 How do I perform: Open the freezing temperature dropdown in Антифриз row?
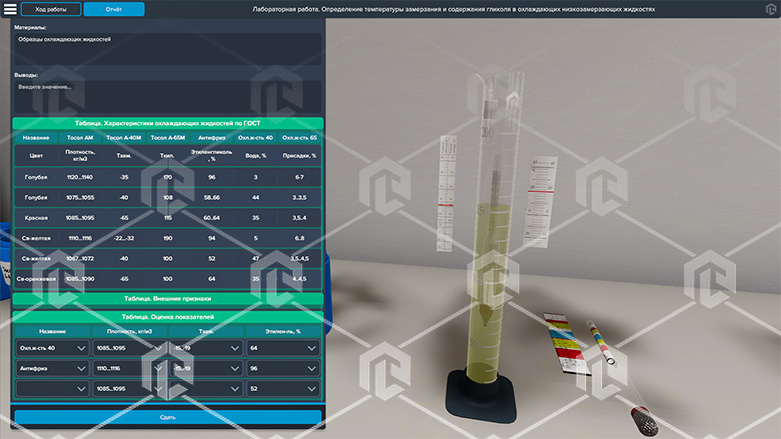coord(206,368)
